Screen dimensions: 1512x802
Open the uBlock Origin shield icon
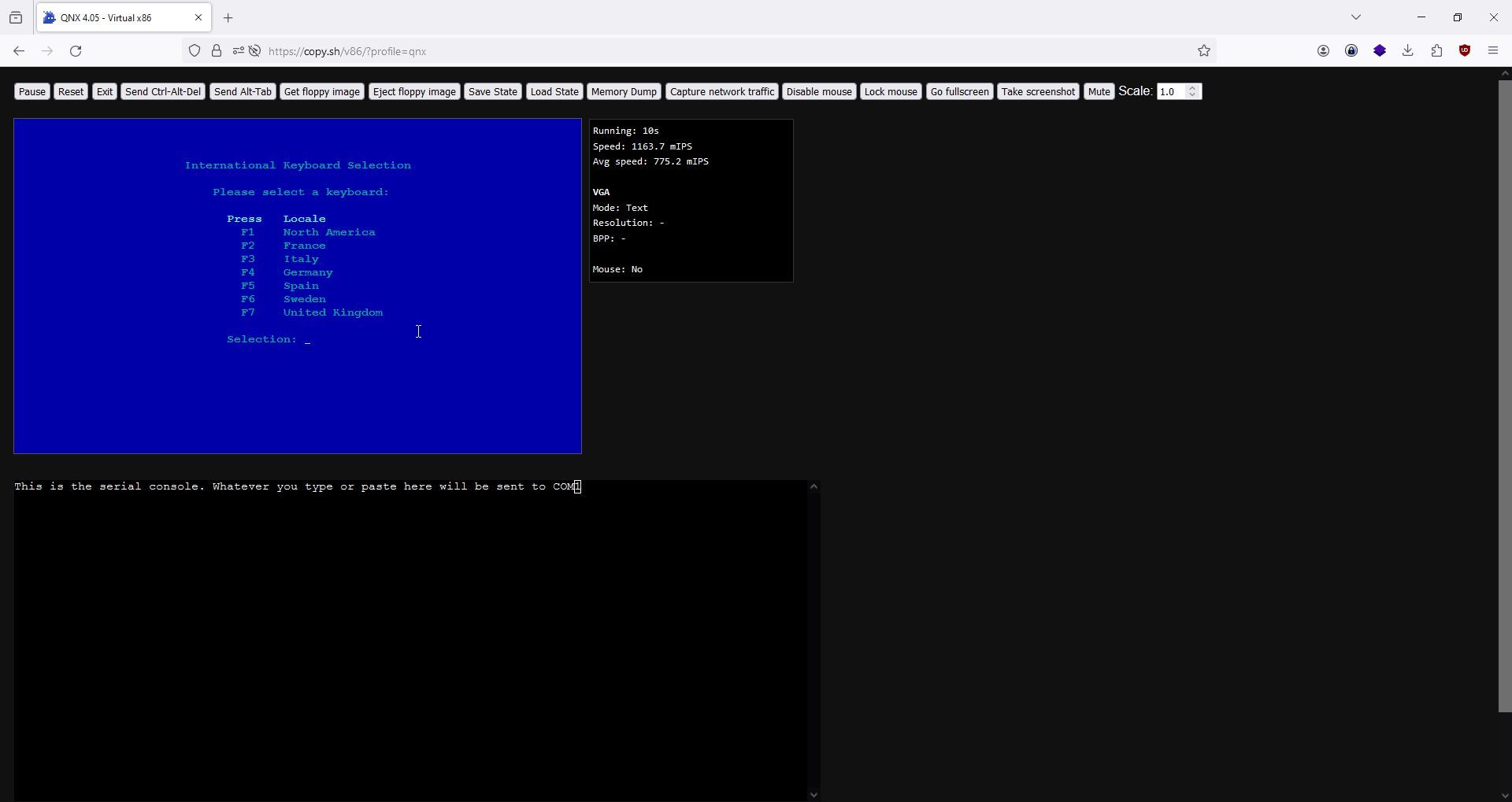[1465, 51]
